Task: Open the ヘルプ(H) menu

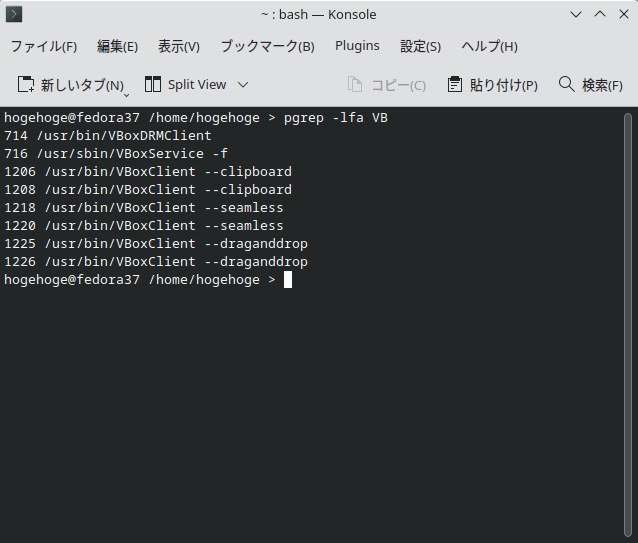Action: coord(489,46)
